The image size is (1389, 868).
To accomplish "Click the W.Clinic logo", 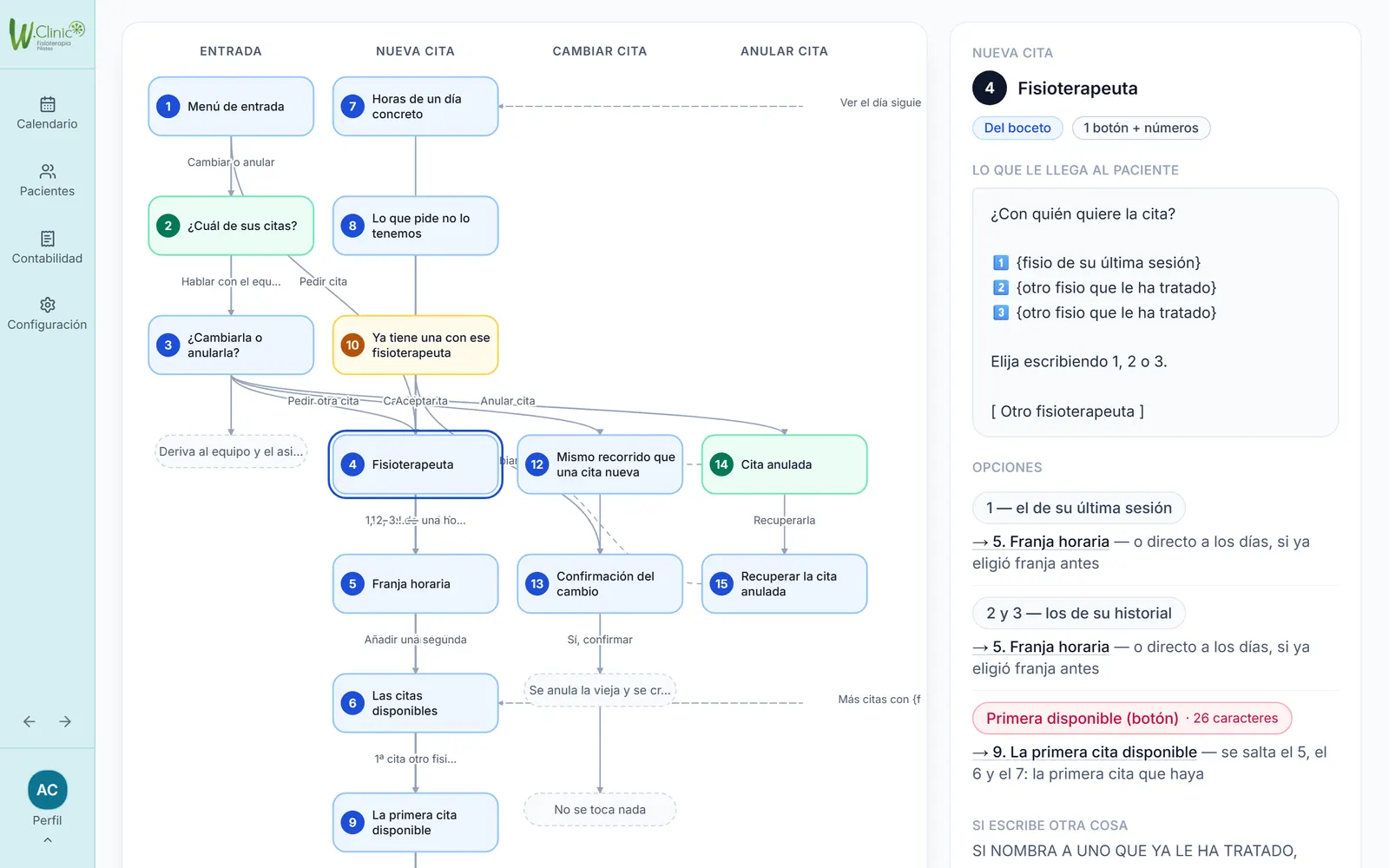I will tap(47, 34).
